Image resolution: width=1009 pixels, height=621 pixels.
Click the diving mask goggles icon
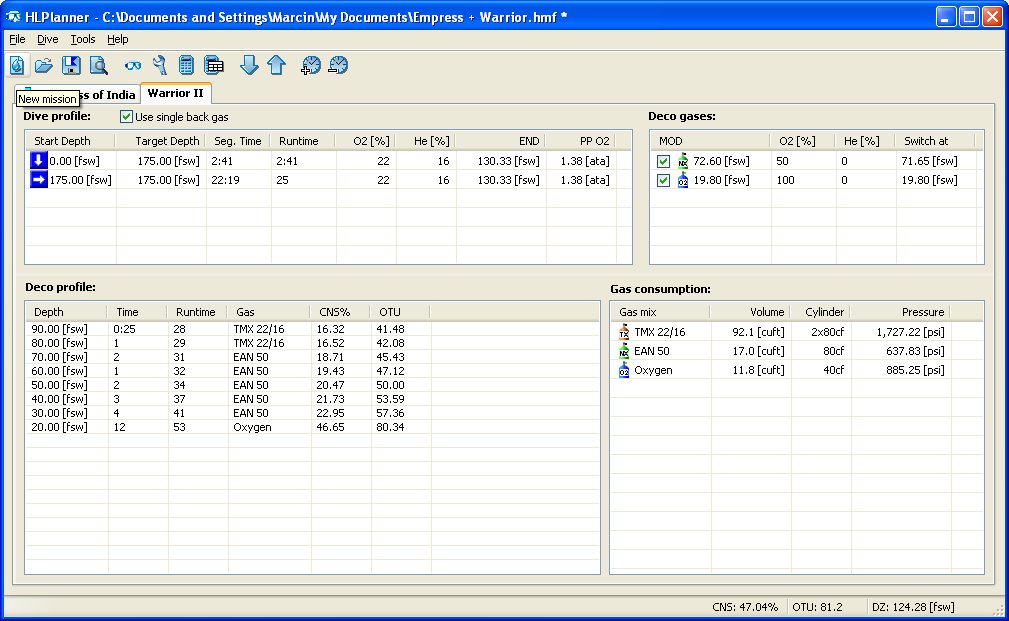click(x=133, y=65)
